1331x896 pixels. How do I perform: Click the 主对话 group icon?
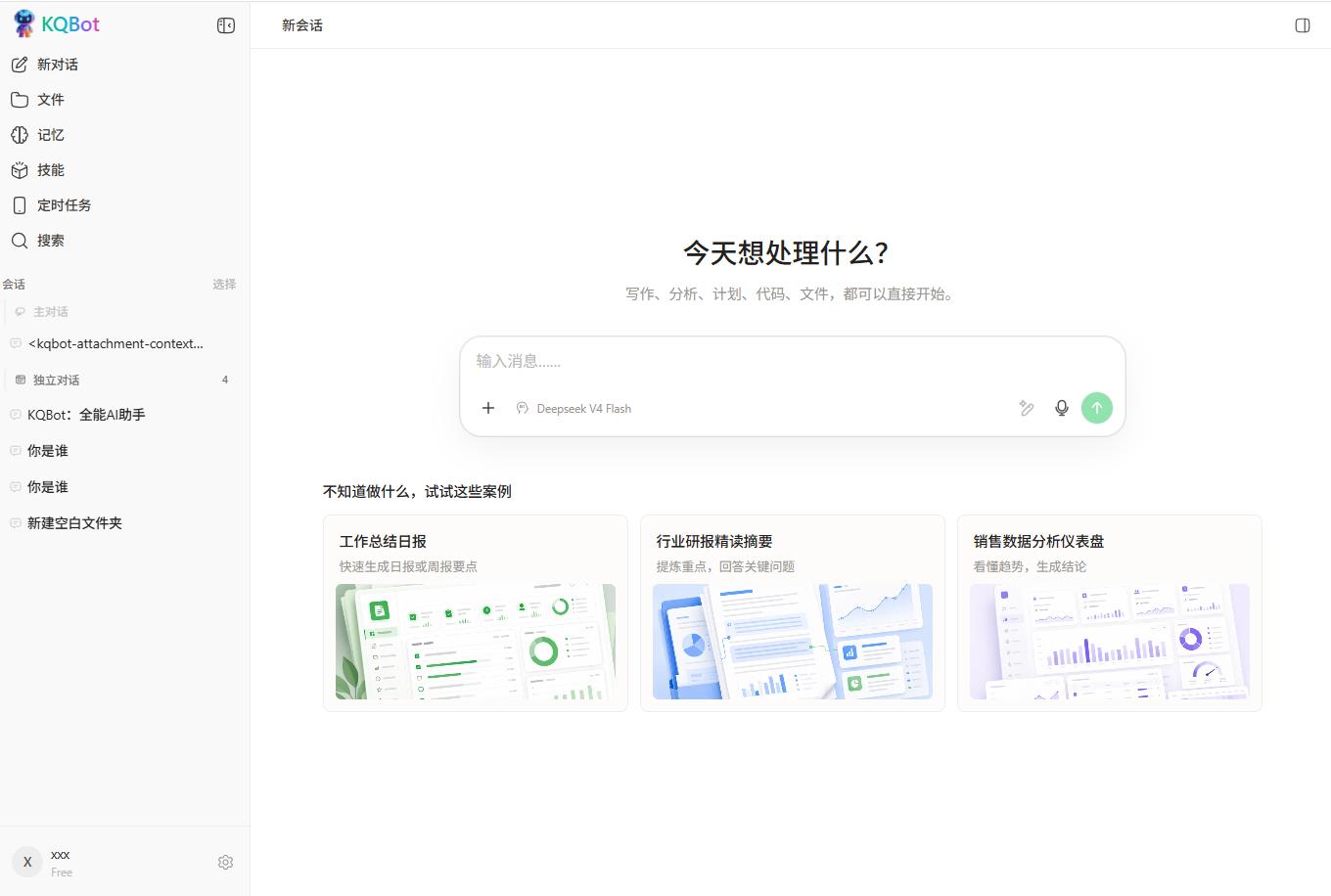coord(21,312)
